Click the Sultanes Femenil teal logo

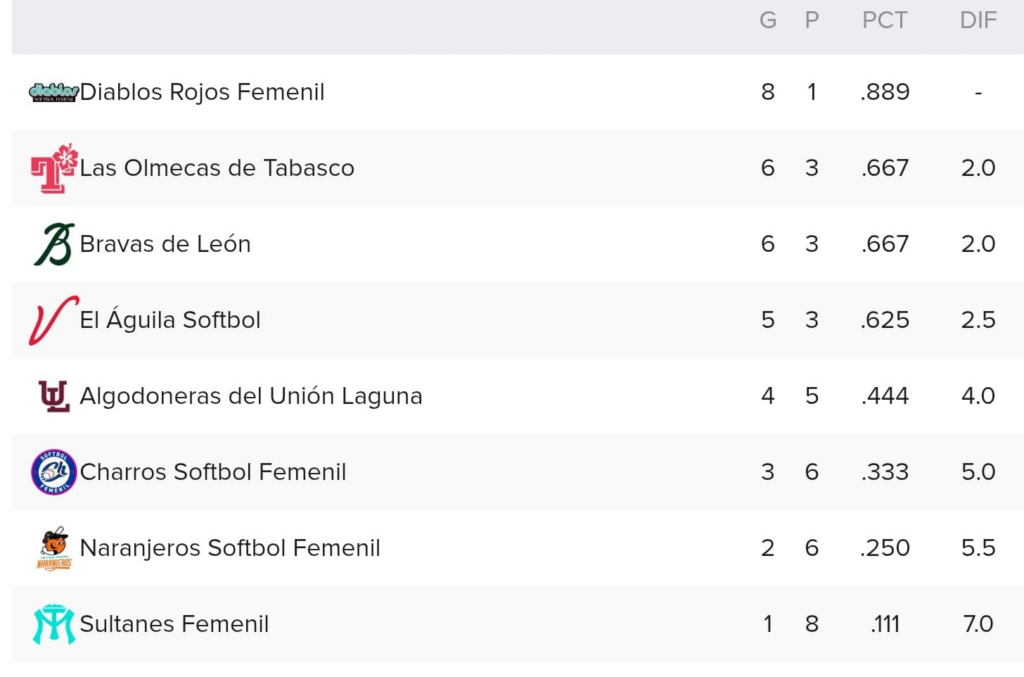click(x=53, y=624)
